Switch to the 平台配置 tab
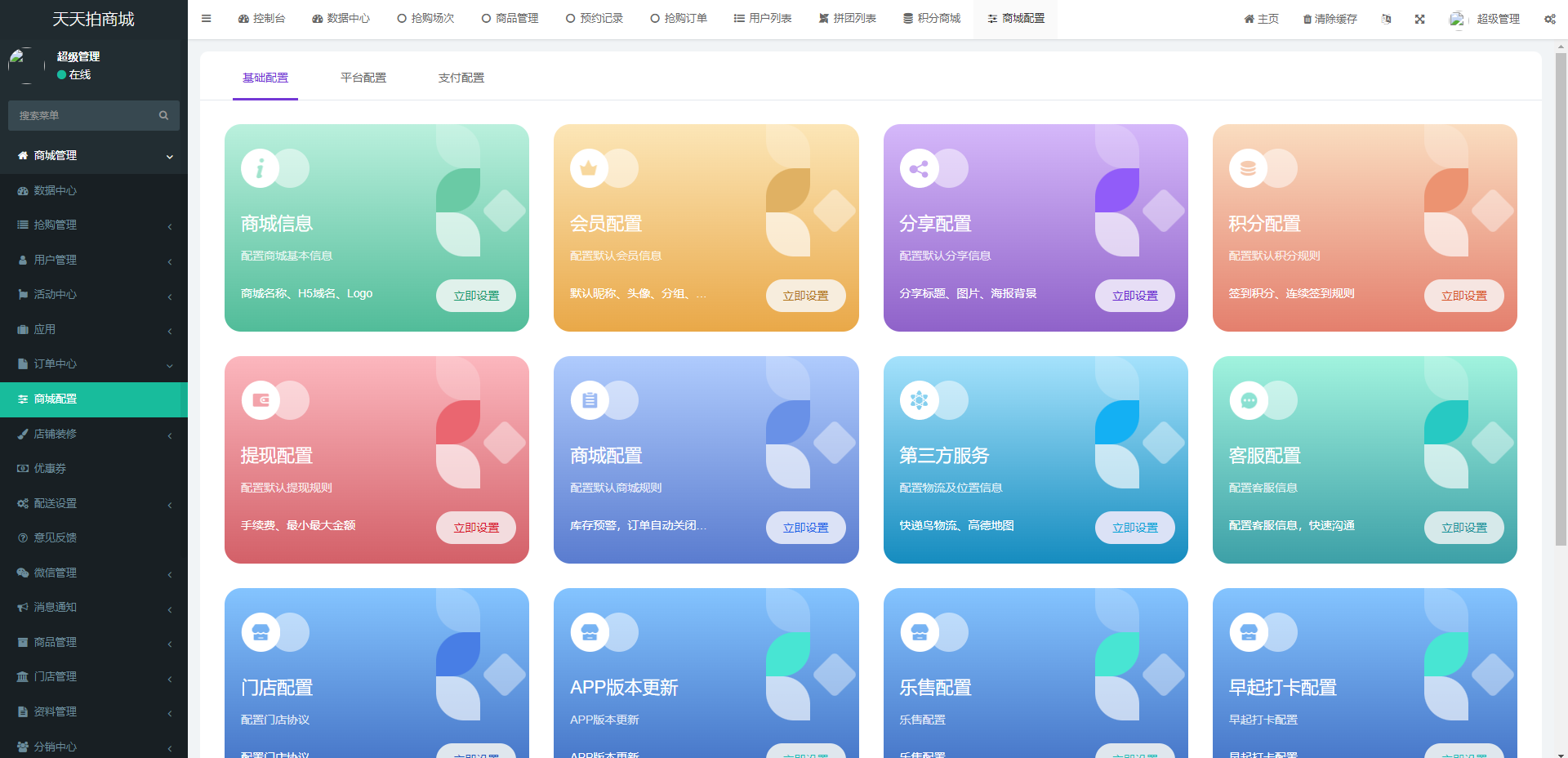The image size is (1568, 758). 363,78
